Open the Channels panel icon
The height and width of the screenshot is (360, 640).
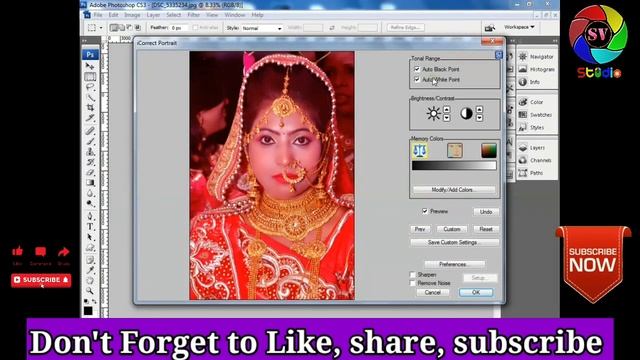[523, 160]
